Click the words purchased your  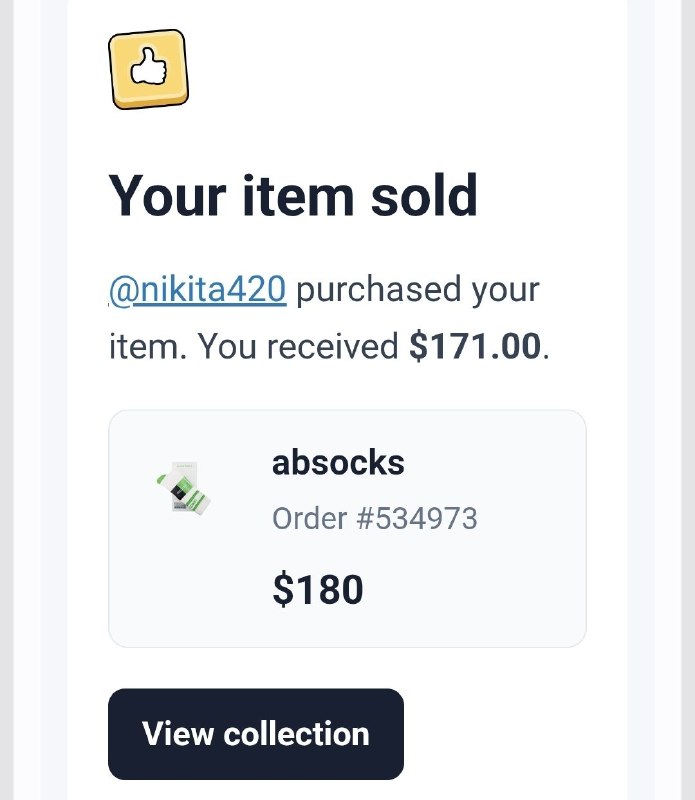tap(417, 291)
